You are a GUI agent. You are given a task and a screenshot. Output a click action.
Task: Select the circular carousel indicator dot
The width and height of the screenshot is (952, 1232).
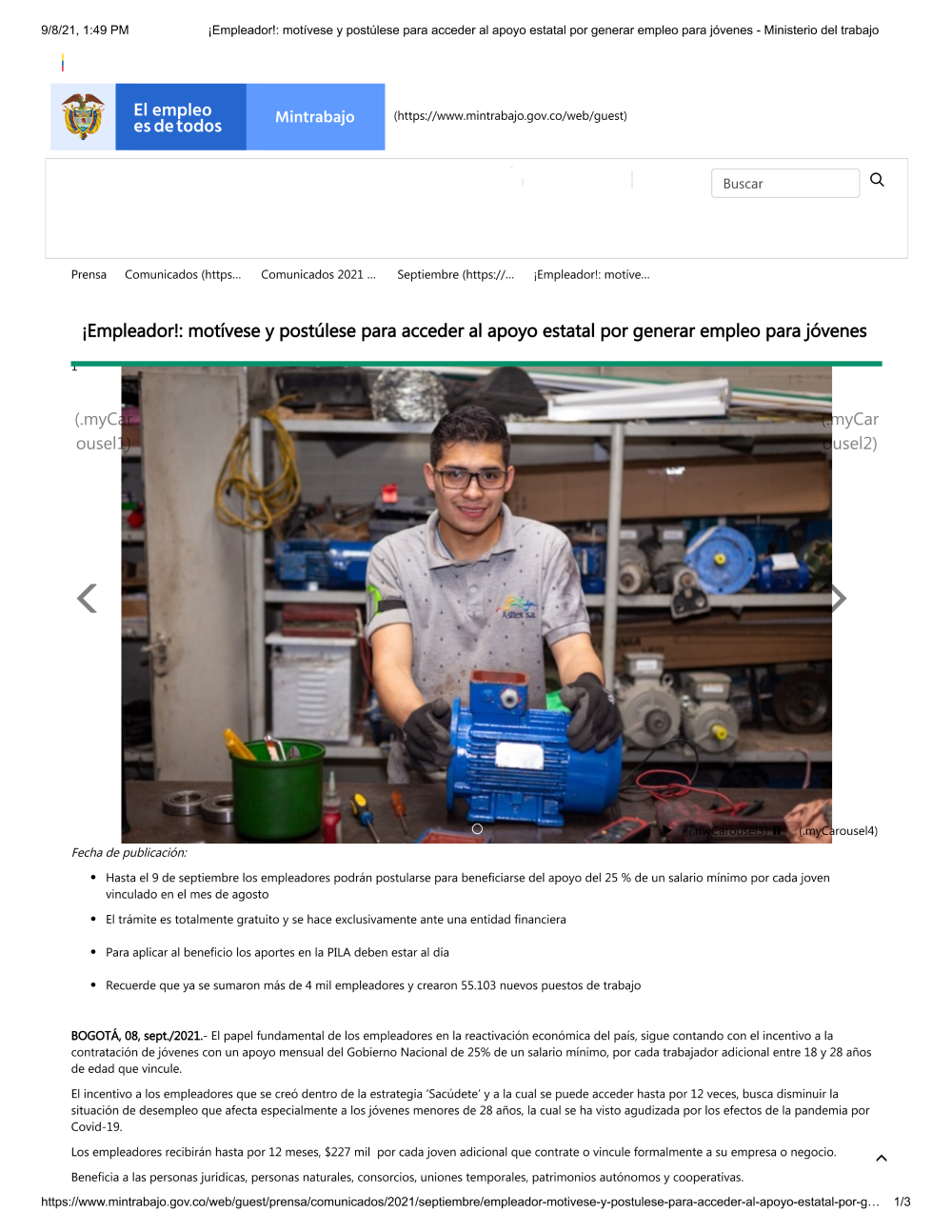pyautogui.click(x=477, y=829)
